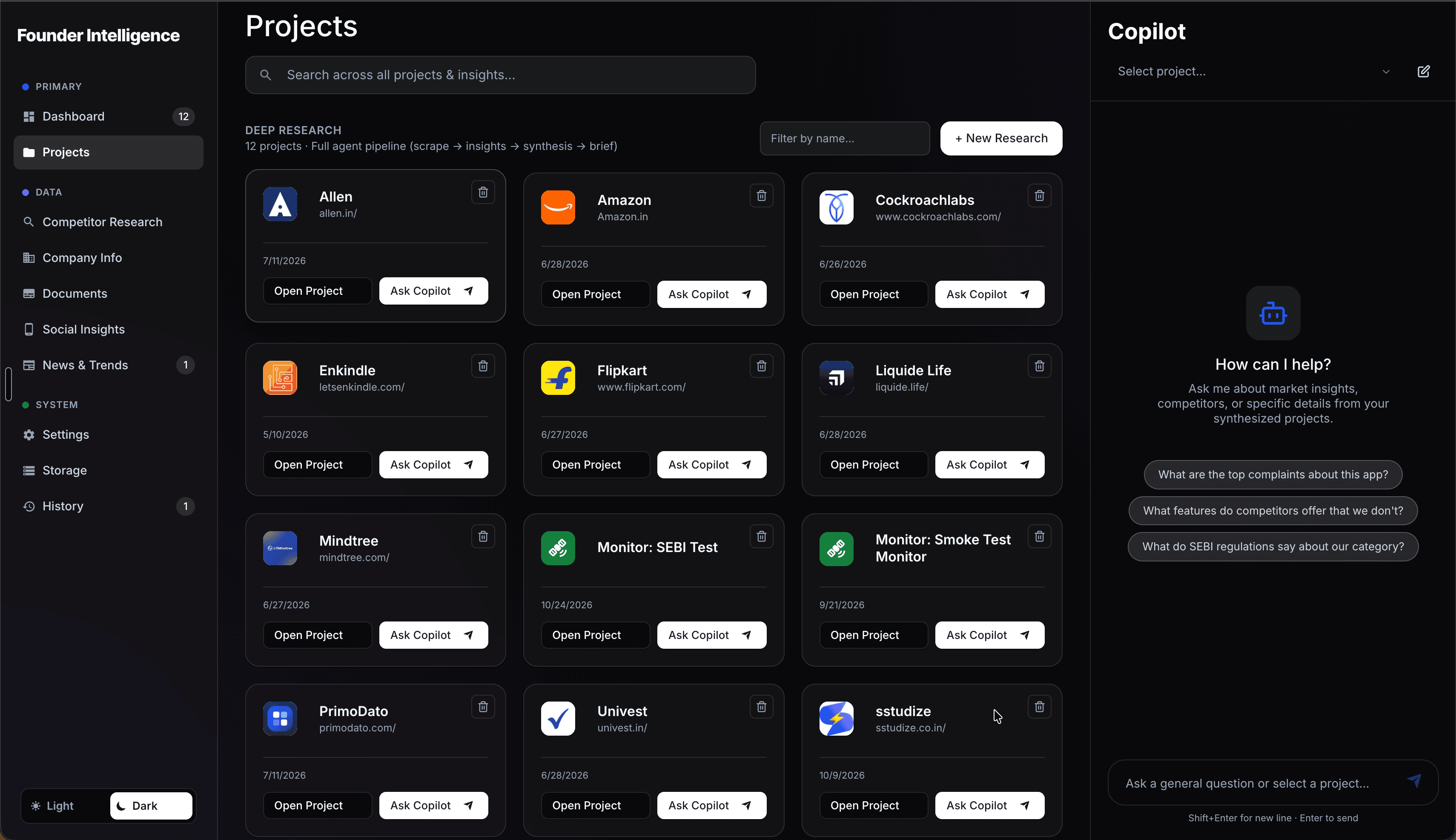Ask Copilot about Amazon project

(711, 294)
